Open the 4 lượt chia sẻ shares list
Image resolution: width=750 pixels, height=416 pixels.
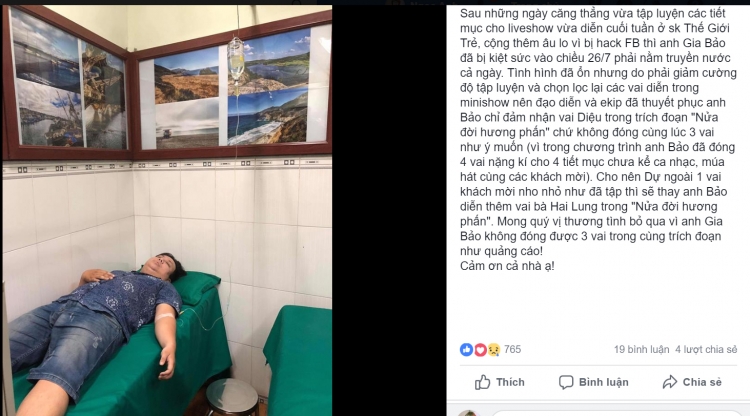706,350
